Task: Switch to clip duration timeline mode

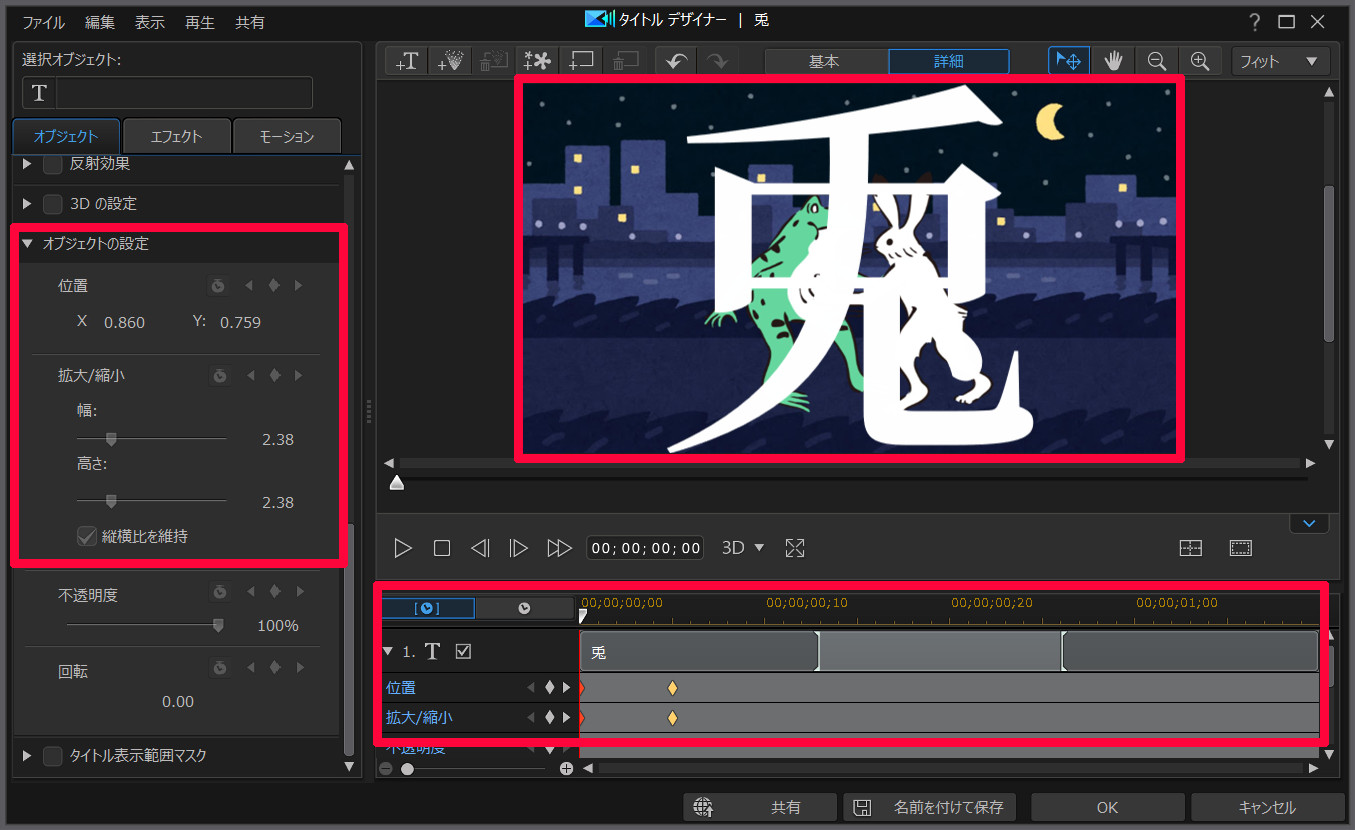Action: pos(428,608)
